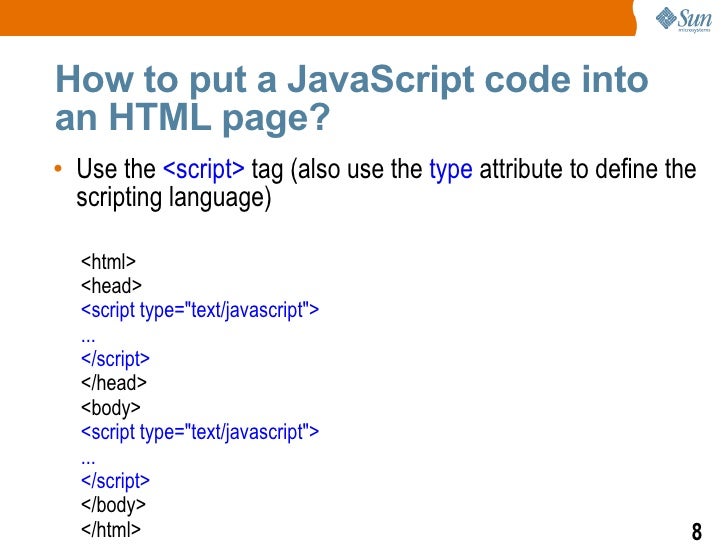
Task: Click the '<body>' opening tag line
Action: point(110,409)
